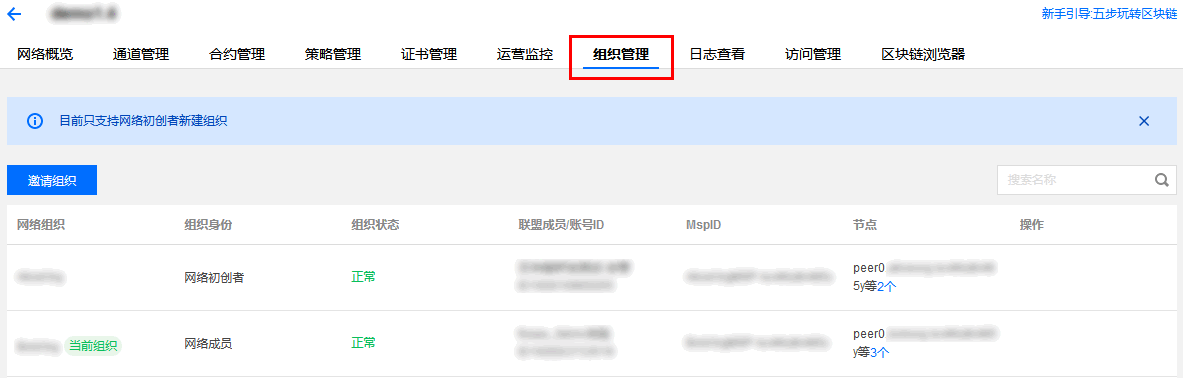Screen dimensions: 1183x378
Task: Click the 组织身份 column header
Action: (x=208, y=225)
